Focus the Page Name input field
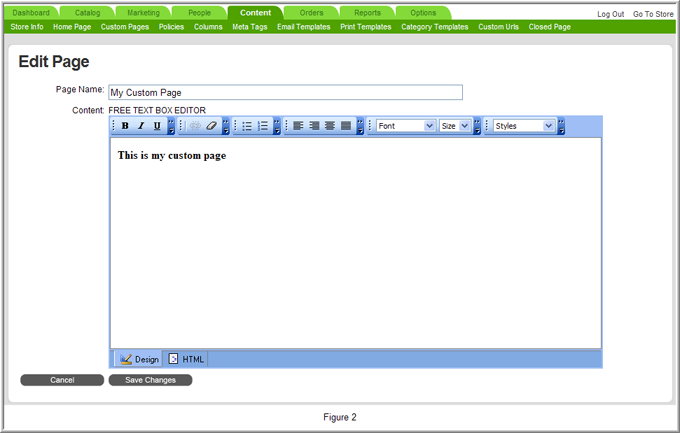The width and height of the screenshot is (680, 433). [x=285, y=92]
